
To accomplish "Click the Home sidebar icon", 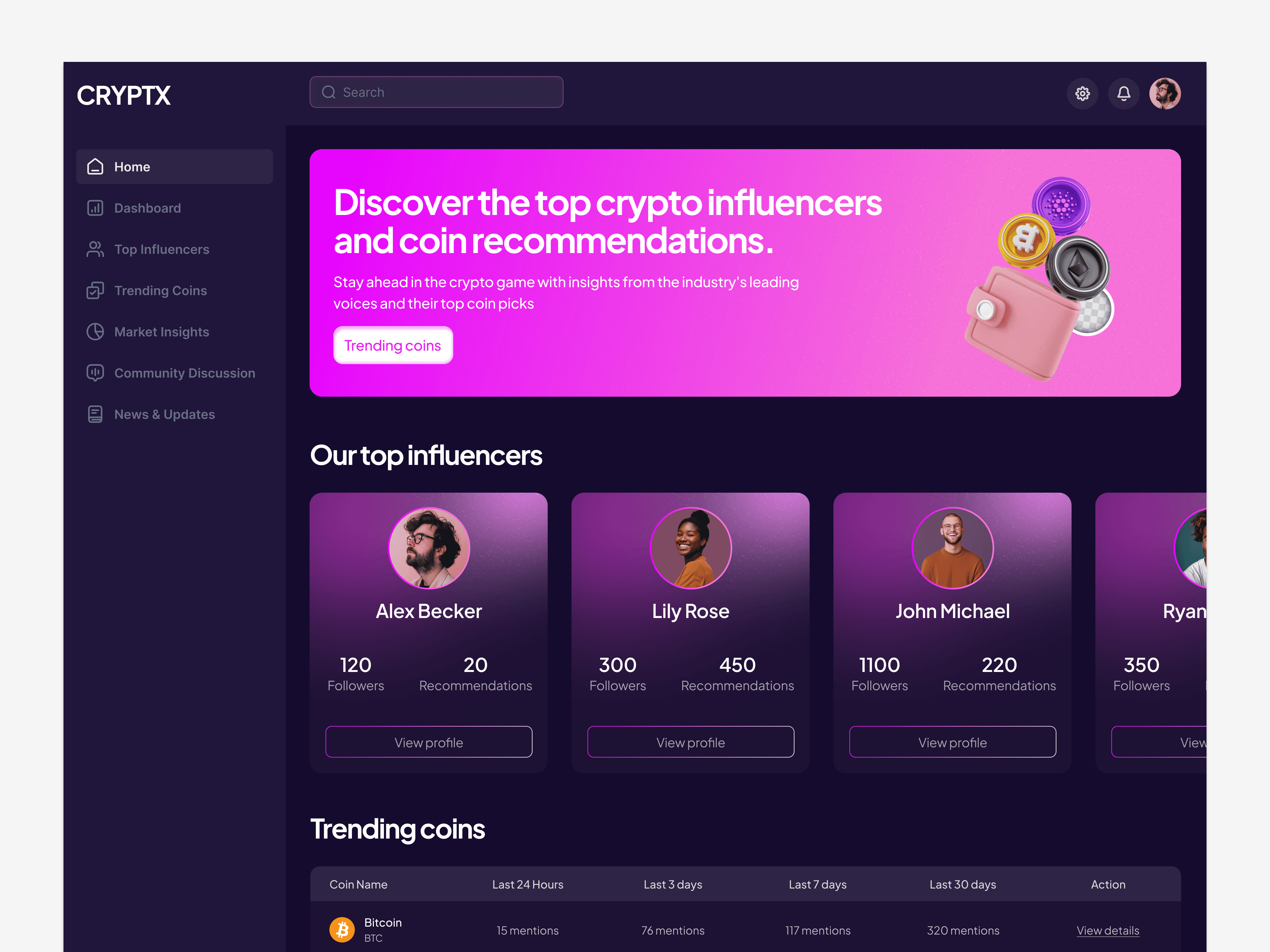I will (x=95, y=166).
